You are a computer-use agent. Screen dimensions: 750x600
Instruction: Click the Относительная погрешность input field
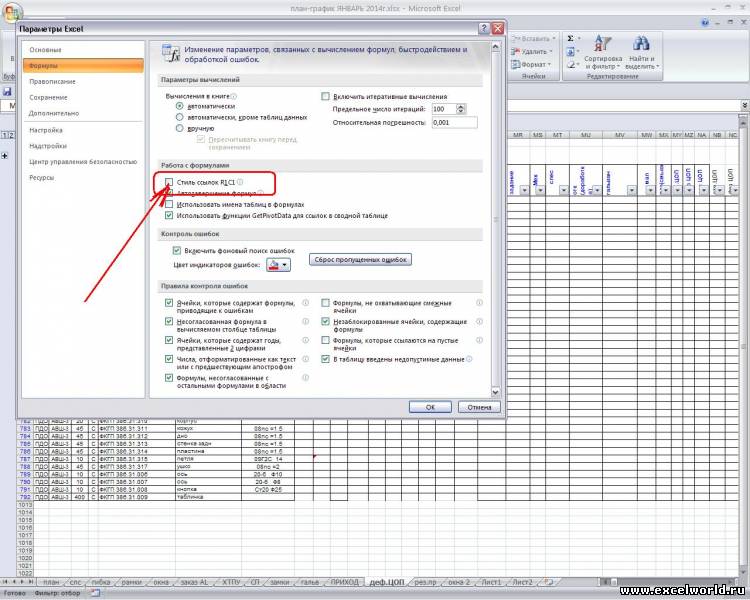point(454,122)
